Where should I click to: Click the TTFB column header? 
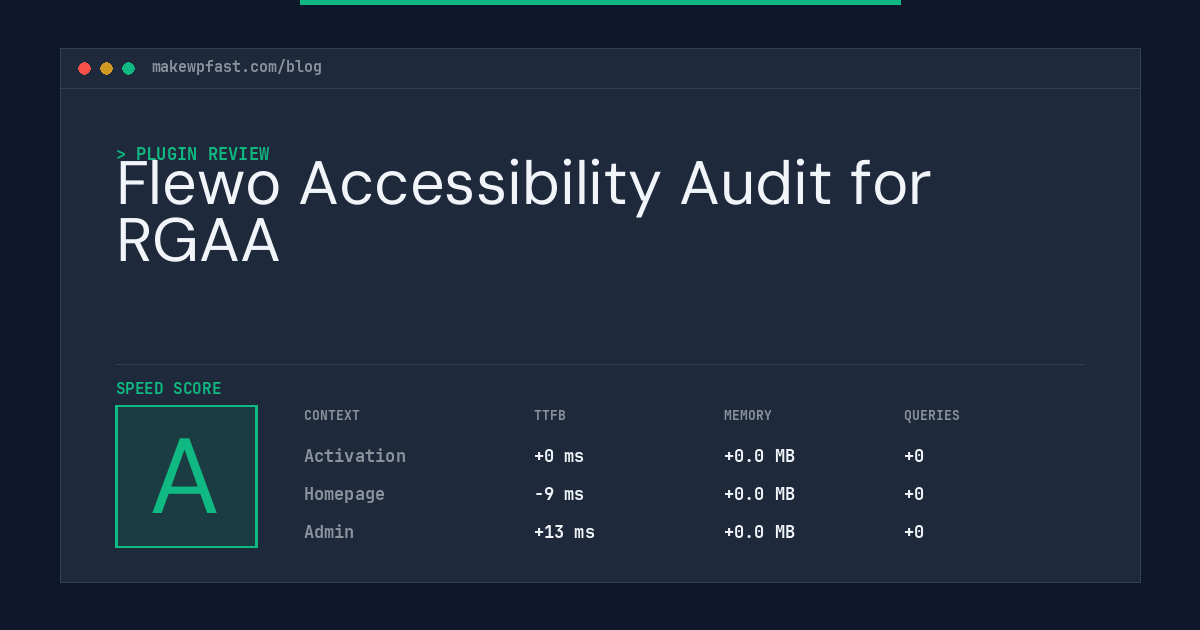click(x=550, y=416)
